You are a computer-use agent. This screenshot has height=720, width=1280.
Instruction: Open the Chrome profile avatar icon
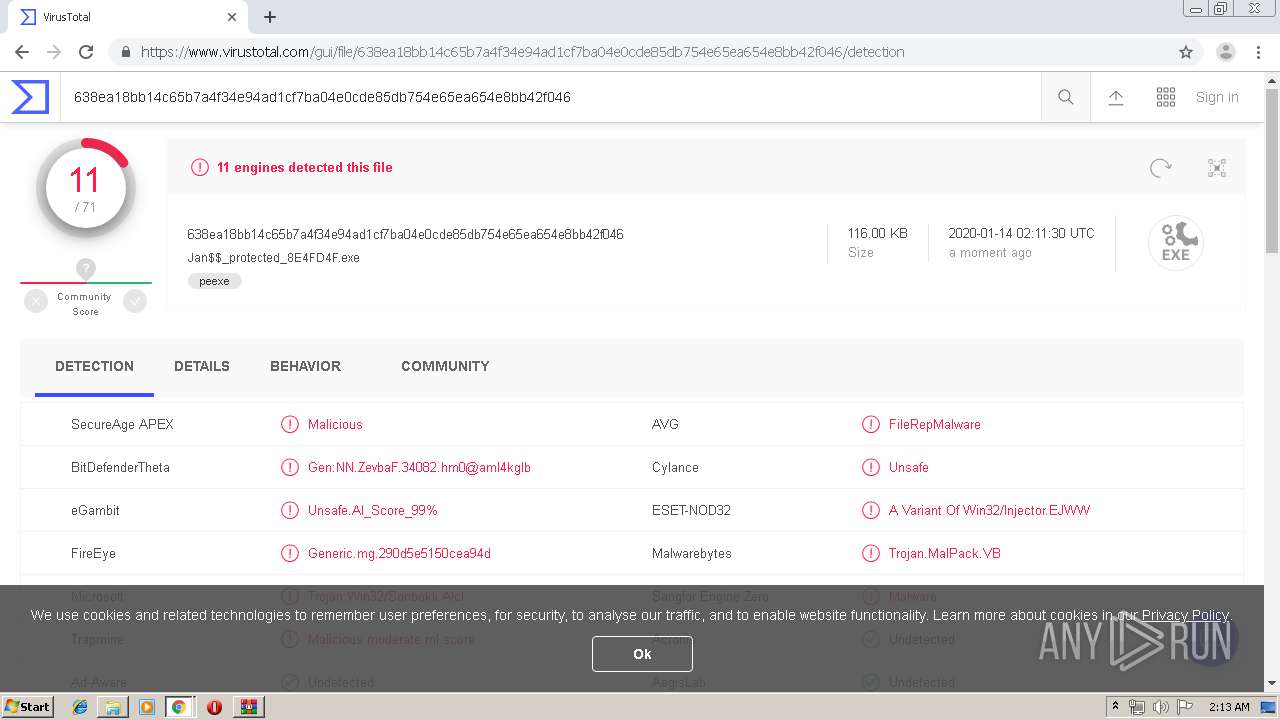[x=1226, y=52]
